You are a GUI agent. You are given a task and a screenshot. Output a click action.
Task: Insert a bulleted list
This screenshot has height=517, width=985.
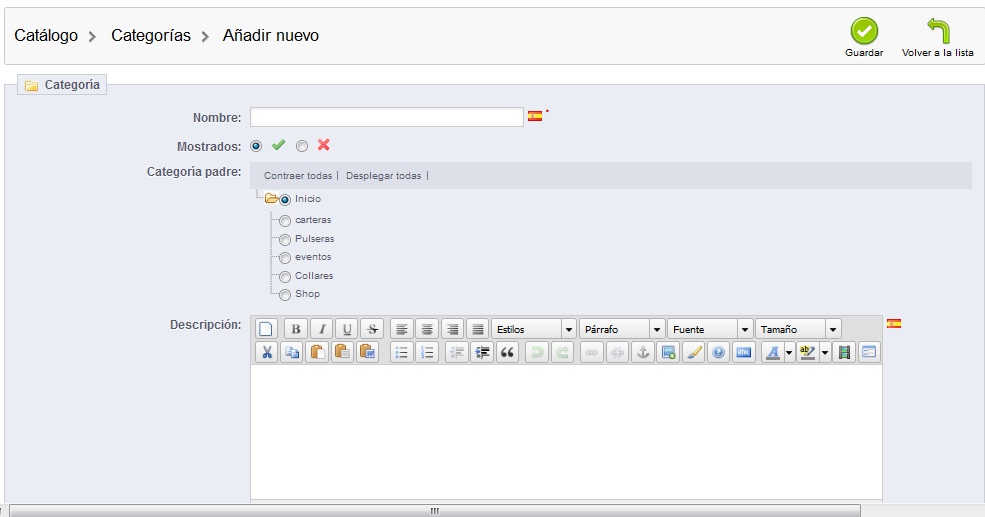pyautogui.click(x=401, y=352)
